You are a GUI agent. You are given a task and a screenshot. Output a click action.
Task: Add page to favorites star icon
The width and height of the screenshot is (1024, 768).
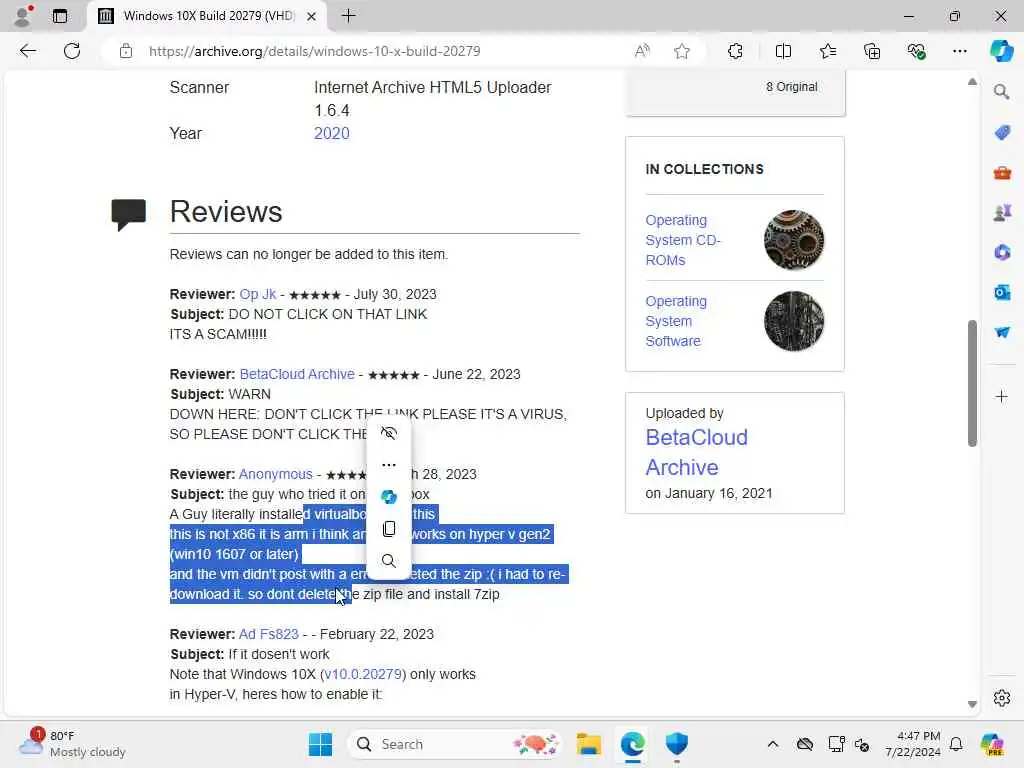(682, 51)
